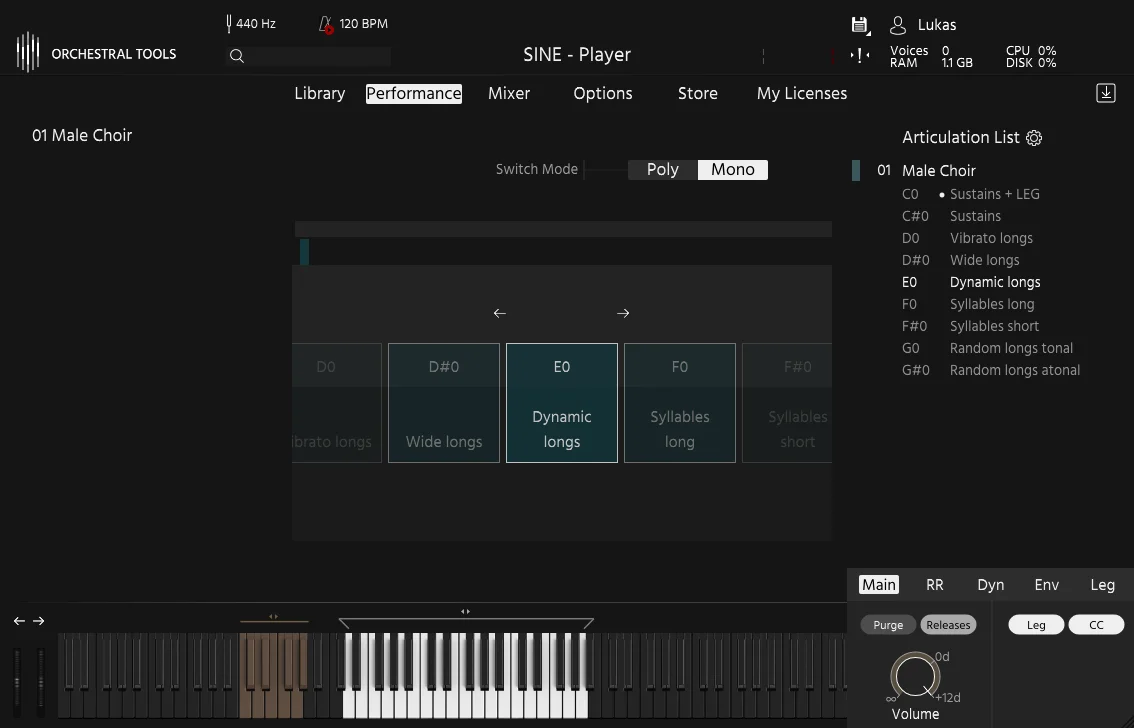Click the MIDI panic exclamation icon
This screenshot has width=1134, height=728.
(860, 56)
